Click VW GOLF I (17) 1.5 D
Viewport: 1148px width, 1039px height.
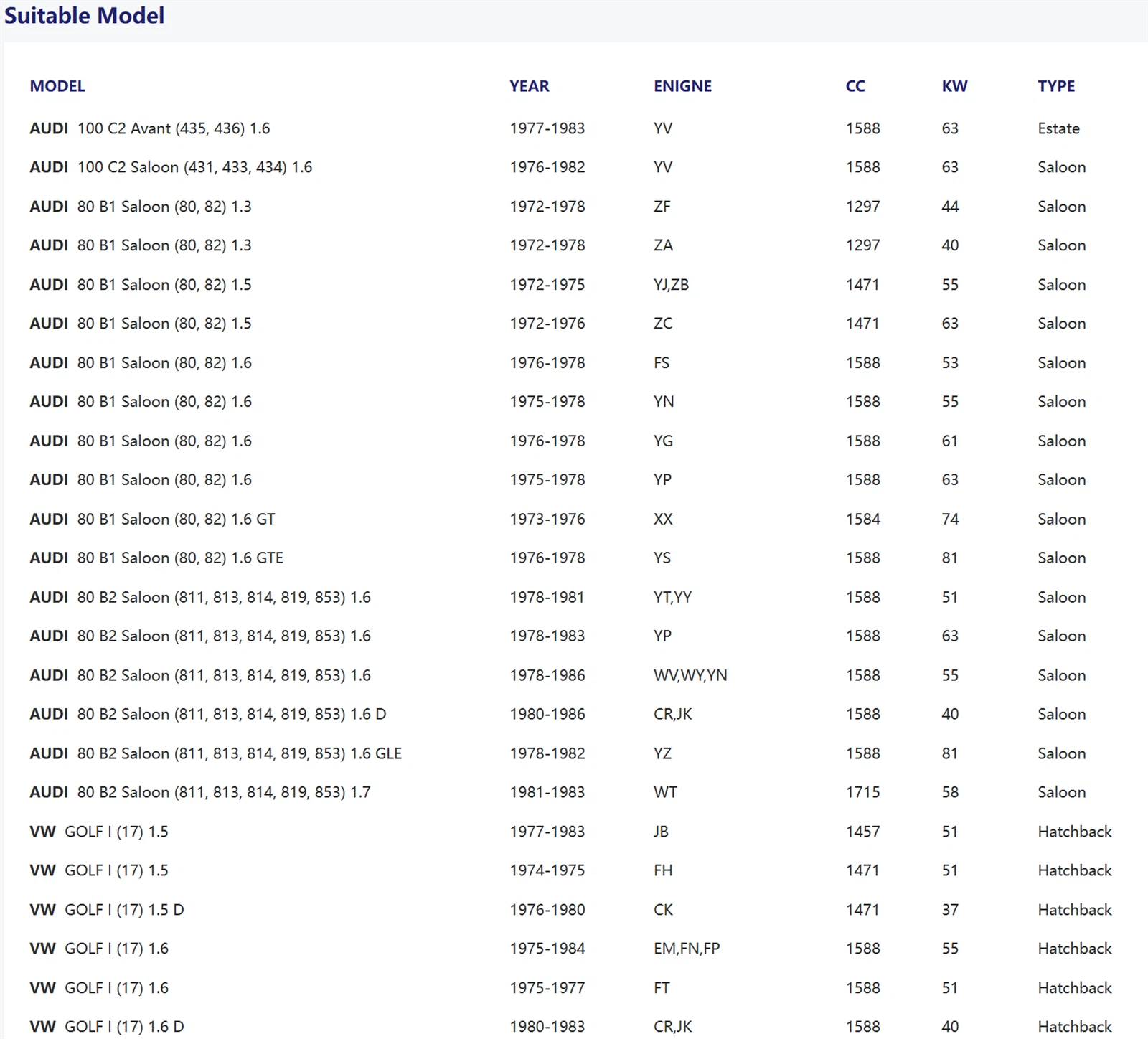point(106,910)
